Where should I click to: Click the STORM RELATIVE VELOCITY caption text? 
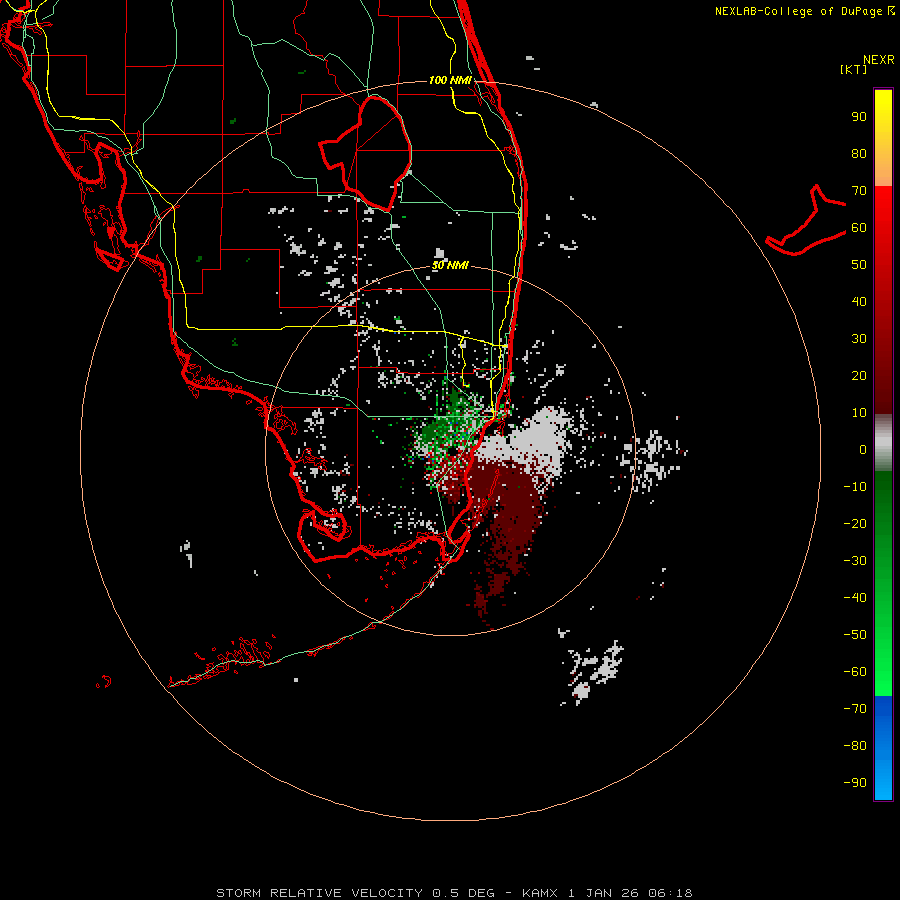tap(319, 893)
